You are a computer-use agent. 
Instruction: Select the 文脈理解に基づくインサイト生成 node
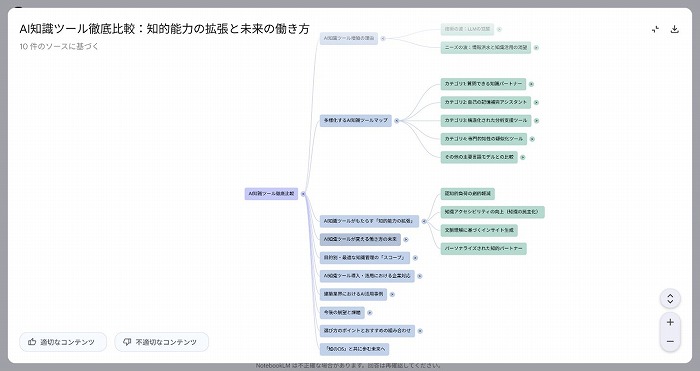pyautogui.click(x=479, y=230)
